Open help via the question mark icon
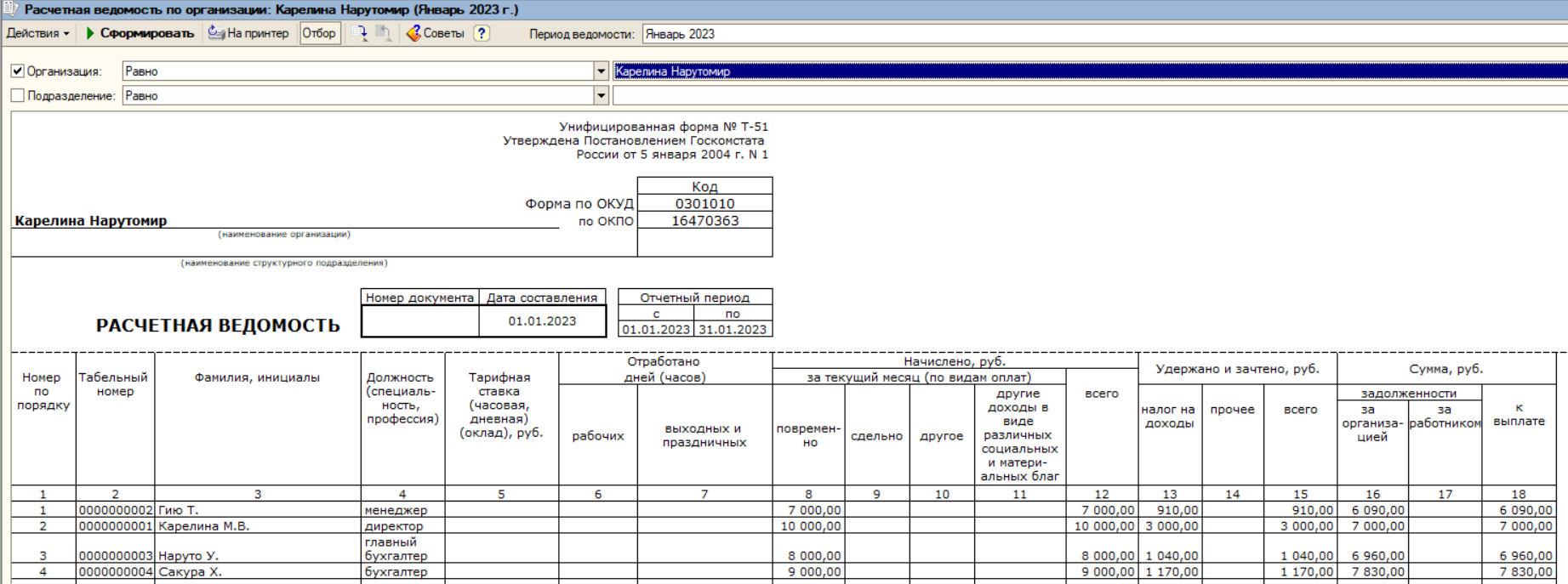Image resolution: width=1568 pixels, height=584 pixels. pos(482,33)
